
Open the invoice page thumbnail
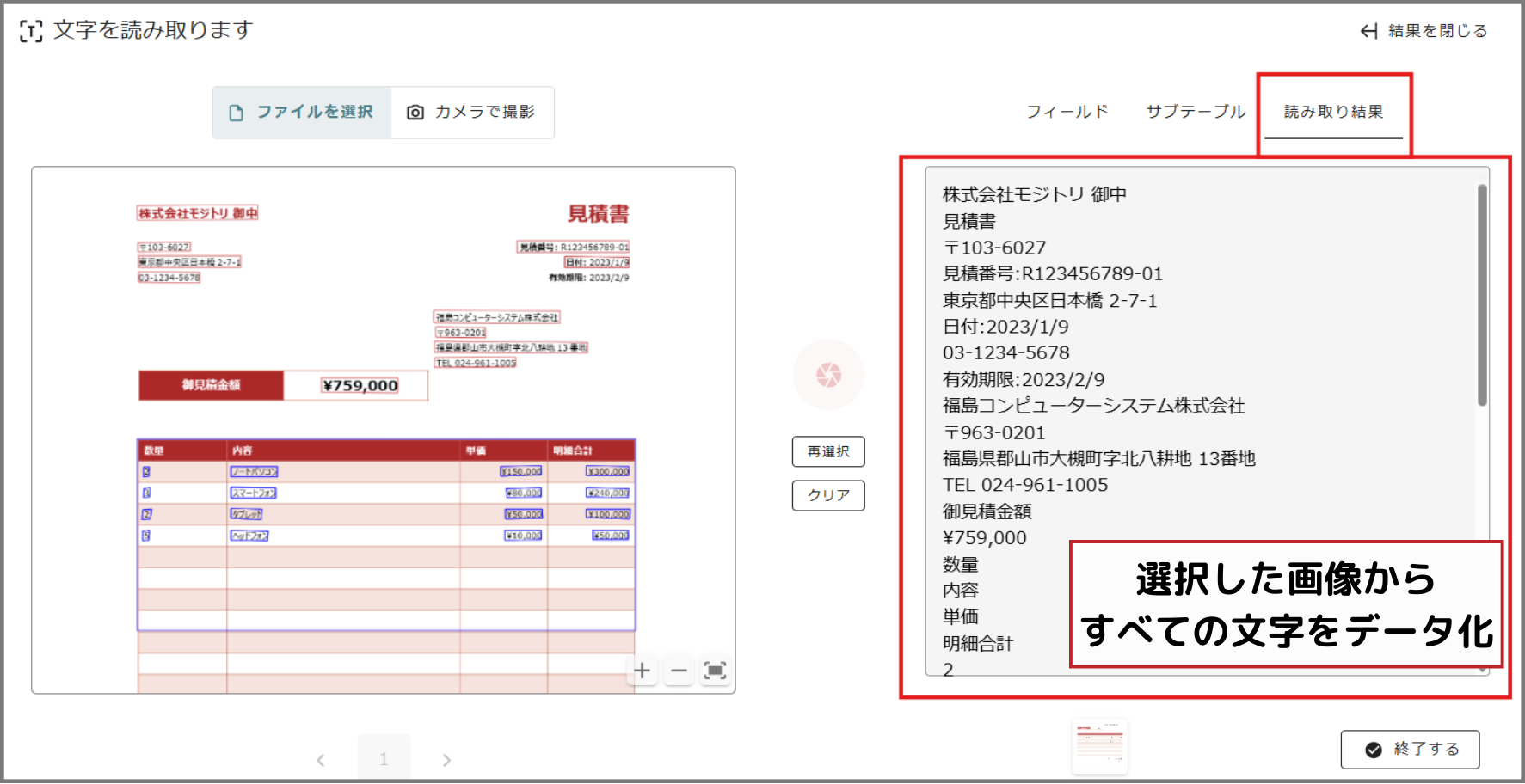[1100, 745]
